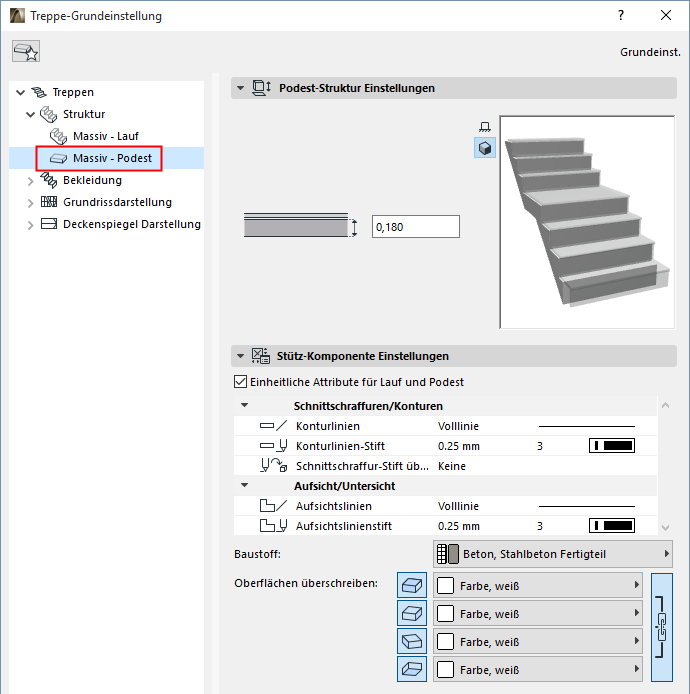This screenshot has width=690, height=694.
Task: Click the Konturlinien-Stift pen icon
Action: [x=273, y=446]
